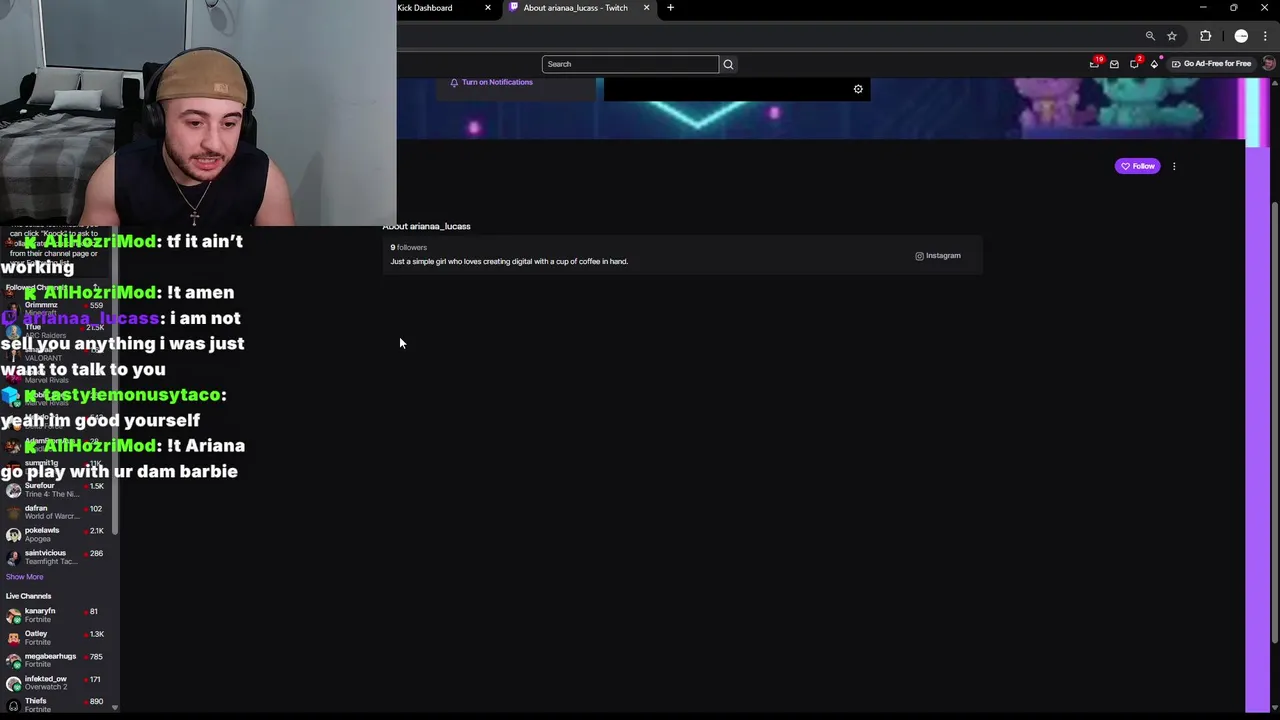Open the Chrome three-dot menu
The width and height of the screenshot is (1280, 720).
click(1265, 36)
